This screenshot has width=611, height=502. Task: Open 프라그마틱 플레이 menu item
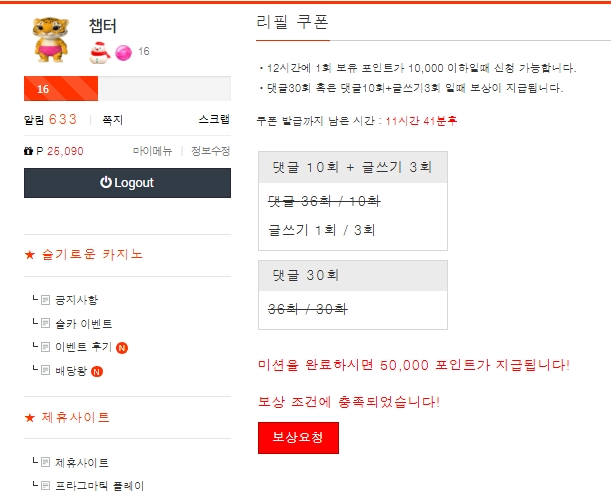pyautogui.click(x=99, y=486)
